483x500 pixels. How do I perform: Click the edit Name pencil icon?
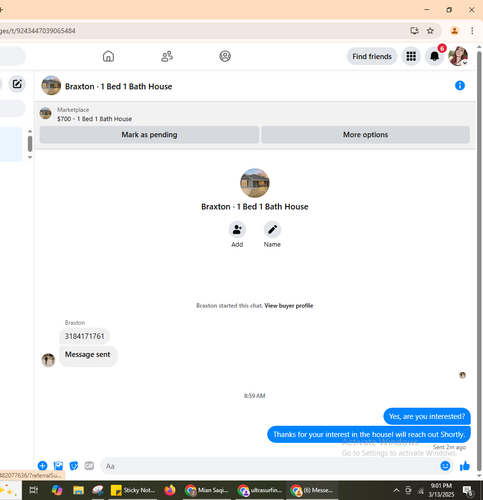272,229
